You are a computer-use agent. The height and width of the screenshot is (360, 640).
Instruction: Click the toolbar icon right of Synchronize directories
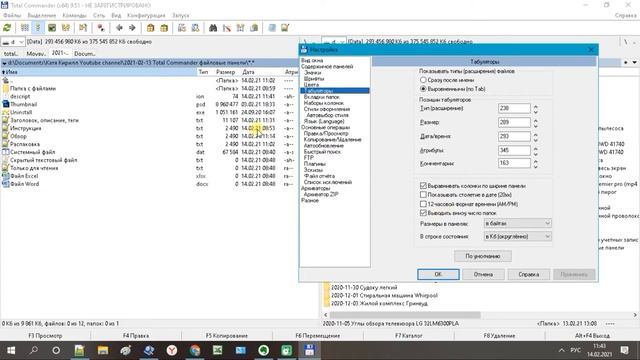[254, 28]
